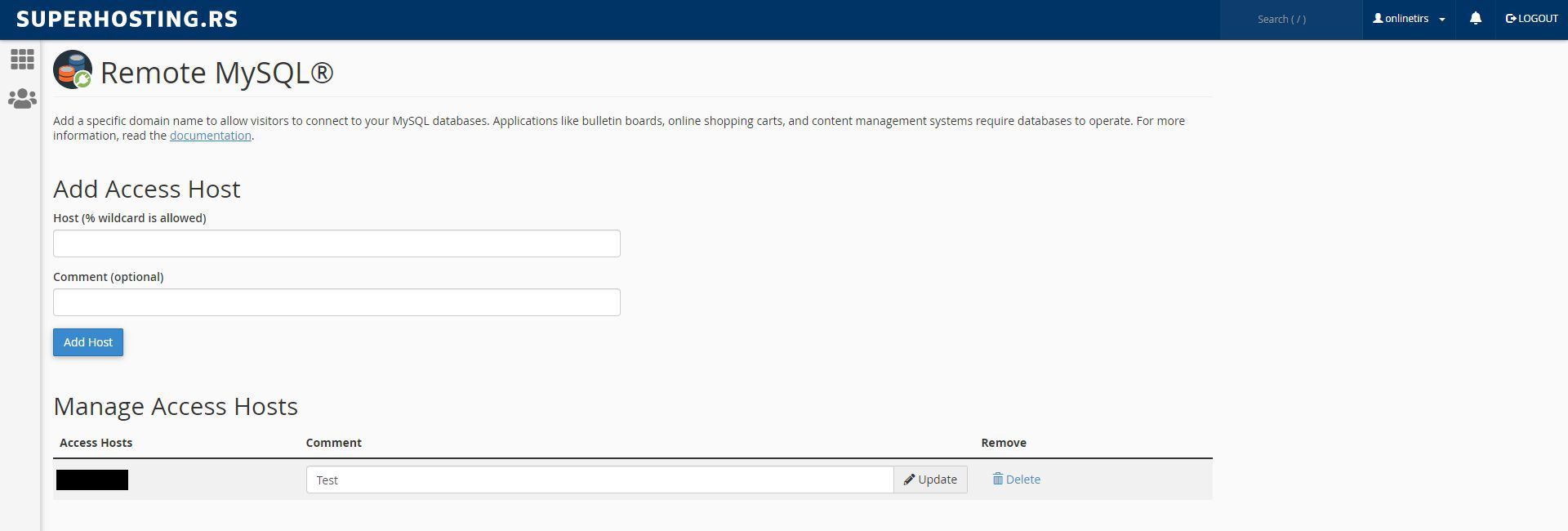1568x531 pixels.
Task: Click the Host wildcard input field
Action: (x=336, y=243)
